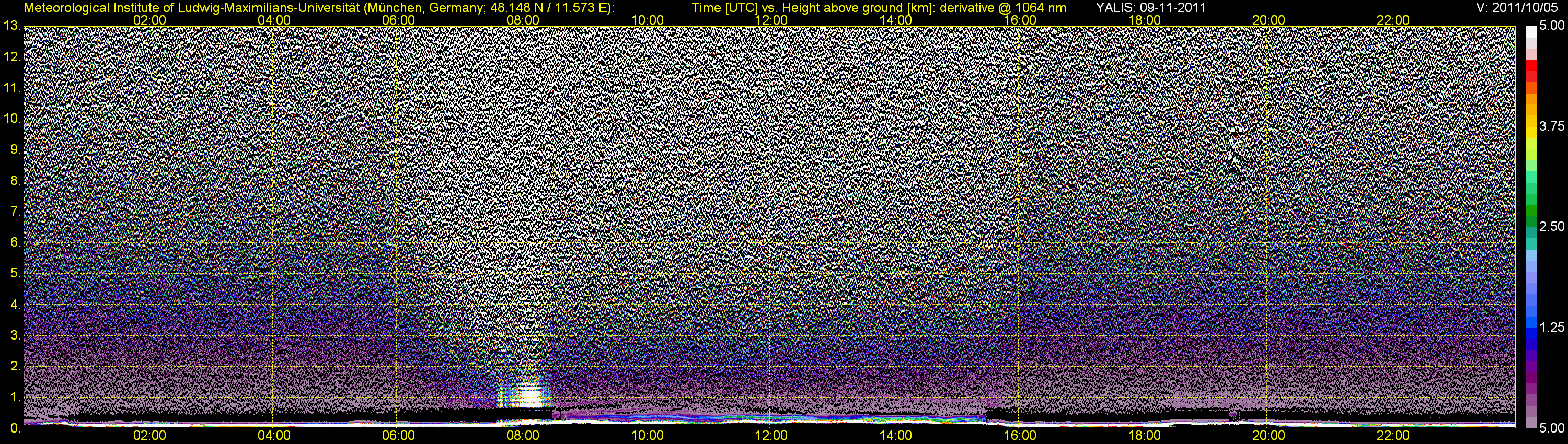
Task: Click the Meteorological Institute title text
Action: click(319, 8)
